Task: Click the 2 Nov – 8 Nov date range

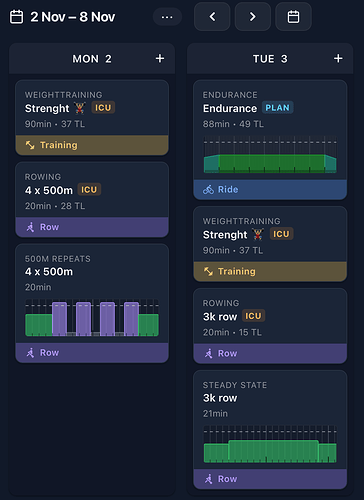Action: [73, 17]
